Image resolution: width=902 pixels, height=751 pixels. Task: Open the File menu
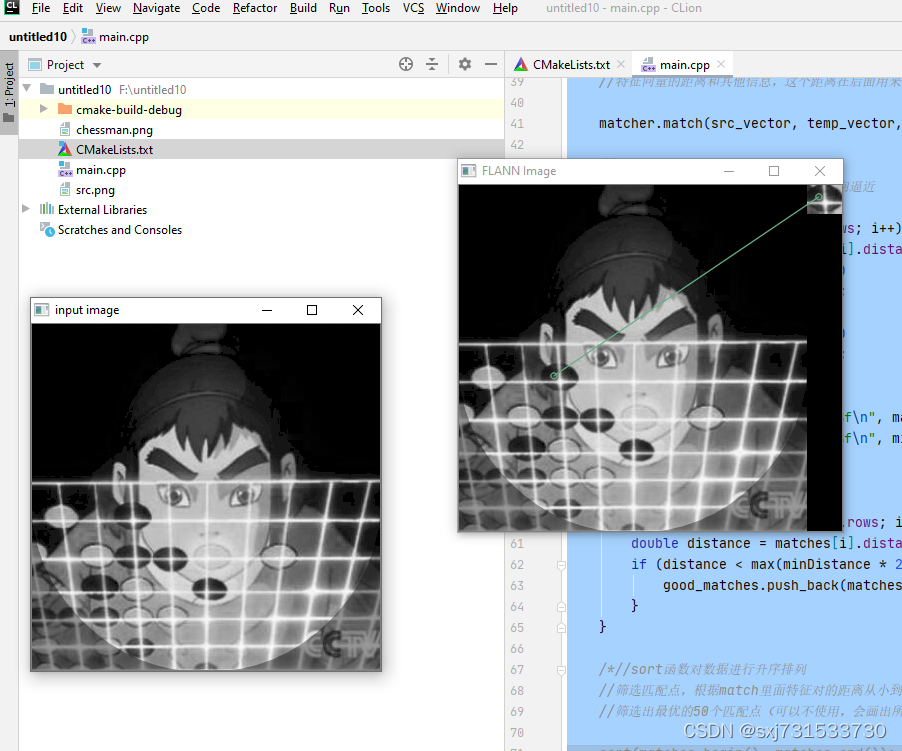[x=40, y=8]
